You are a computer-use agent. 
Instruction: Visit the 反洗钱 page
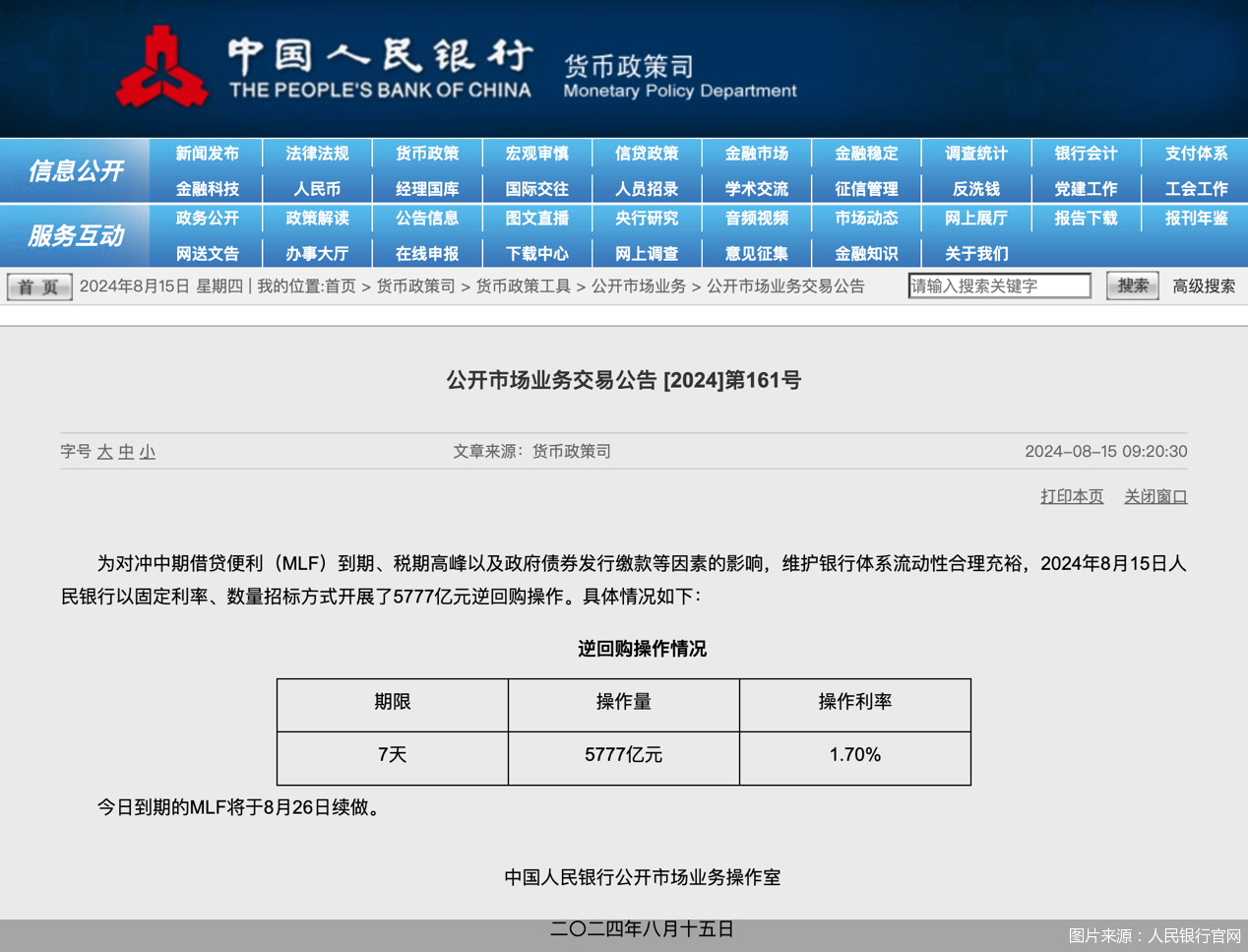point(976,189)
